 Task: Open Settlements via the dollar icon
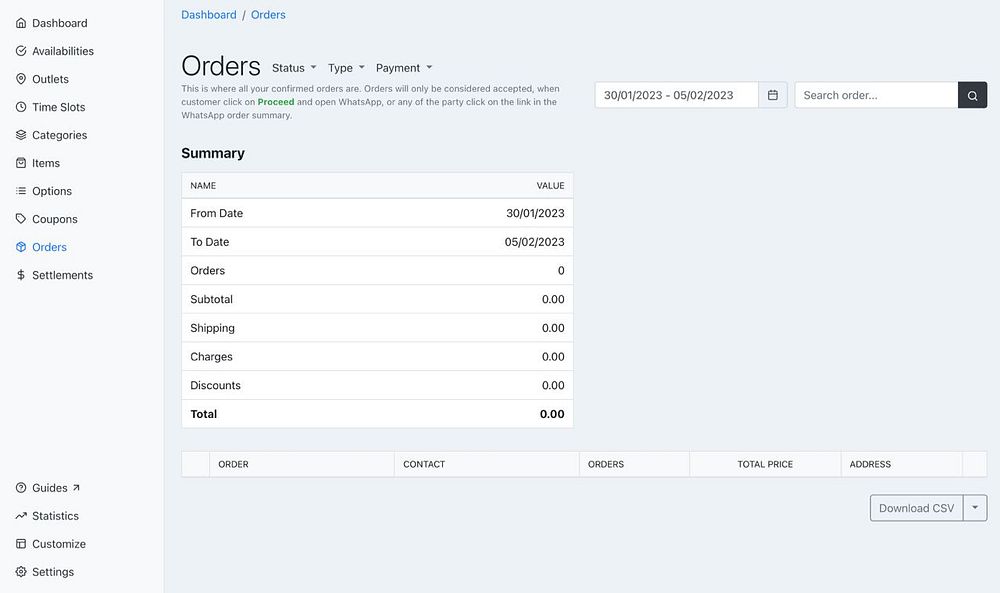21,275
